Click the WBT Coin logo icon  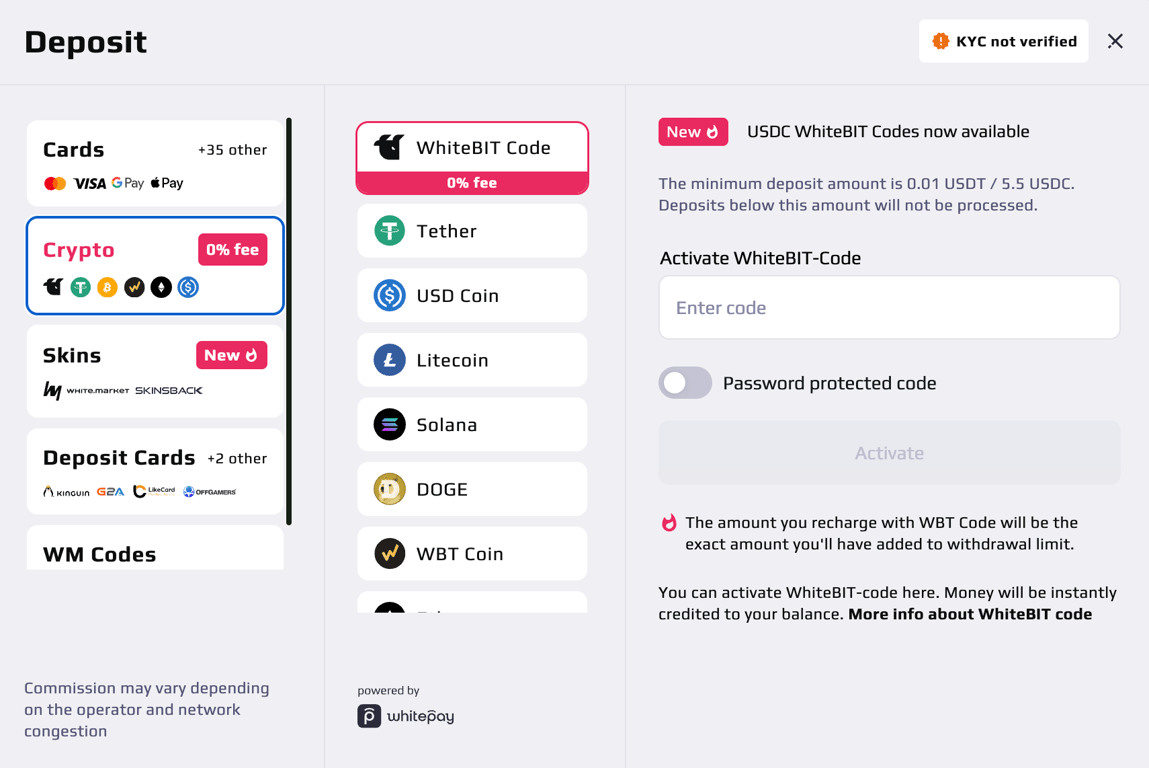point(389,554)
